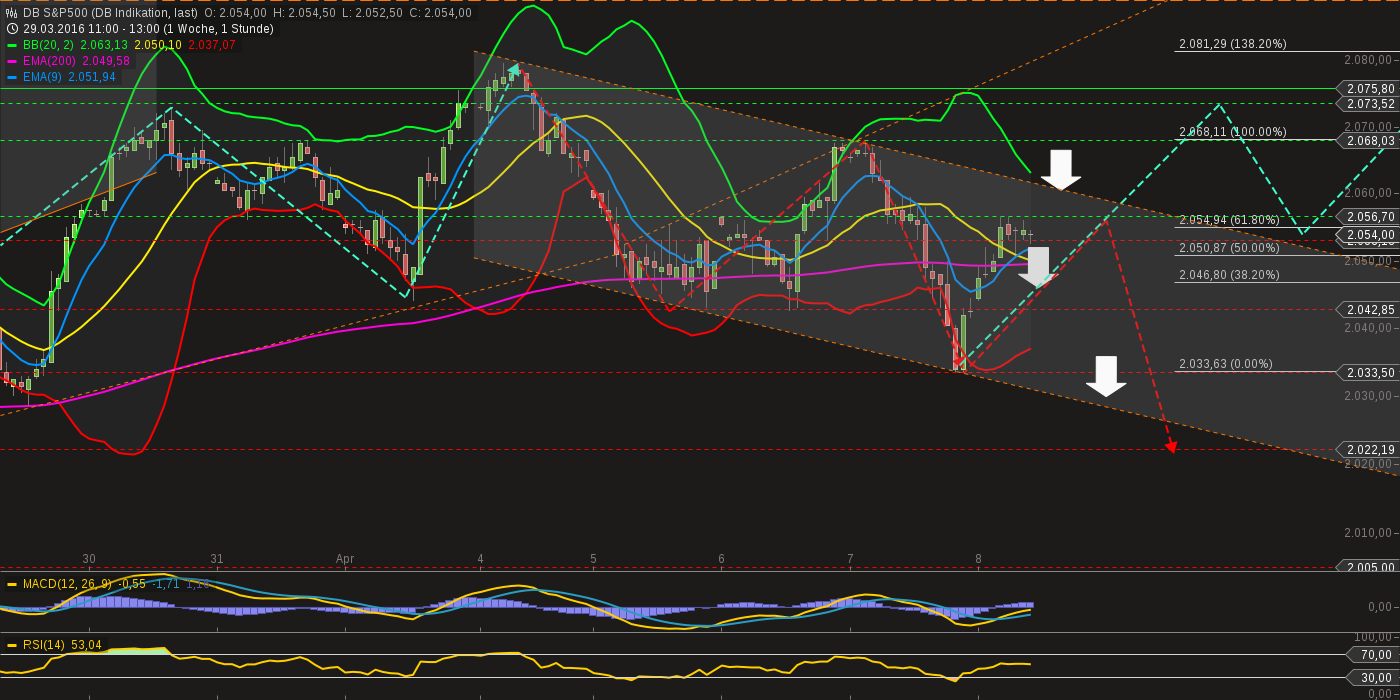Click the MACD signal value -1,71
Image resolution: width=1400 pixels, height=700 pixels.
pos(166,584)
